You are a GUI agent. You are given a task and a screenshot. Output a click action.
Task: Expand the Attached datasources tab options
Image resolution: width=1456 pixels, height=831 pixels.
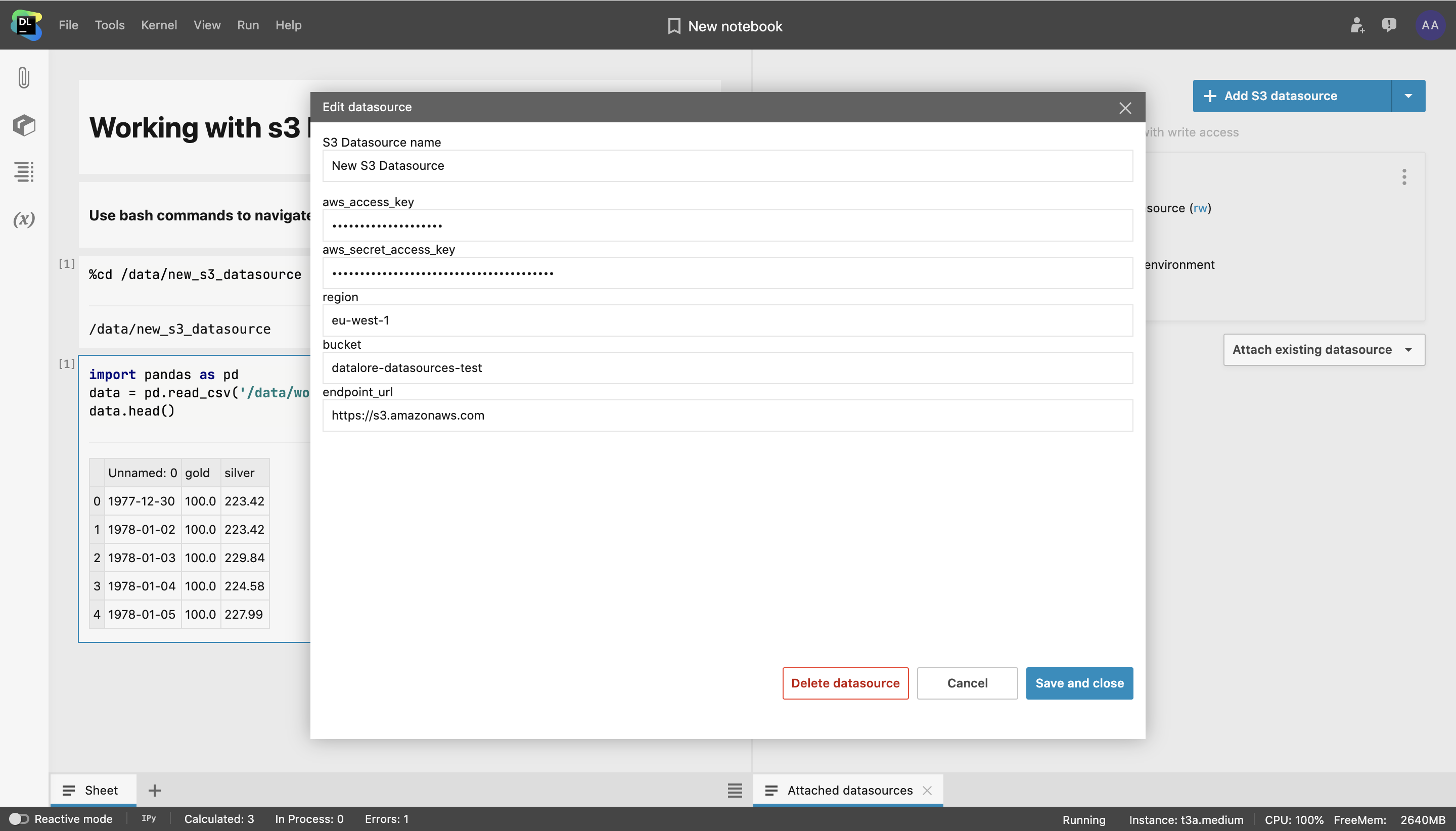coord(771,790)
